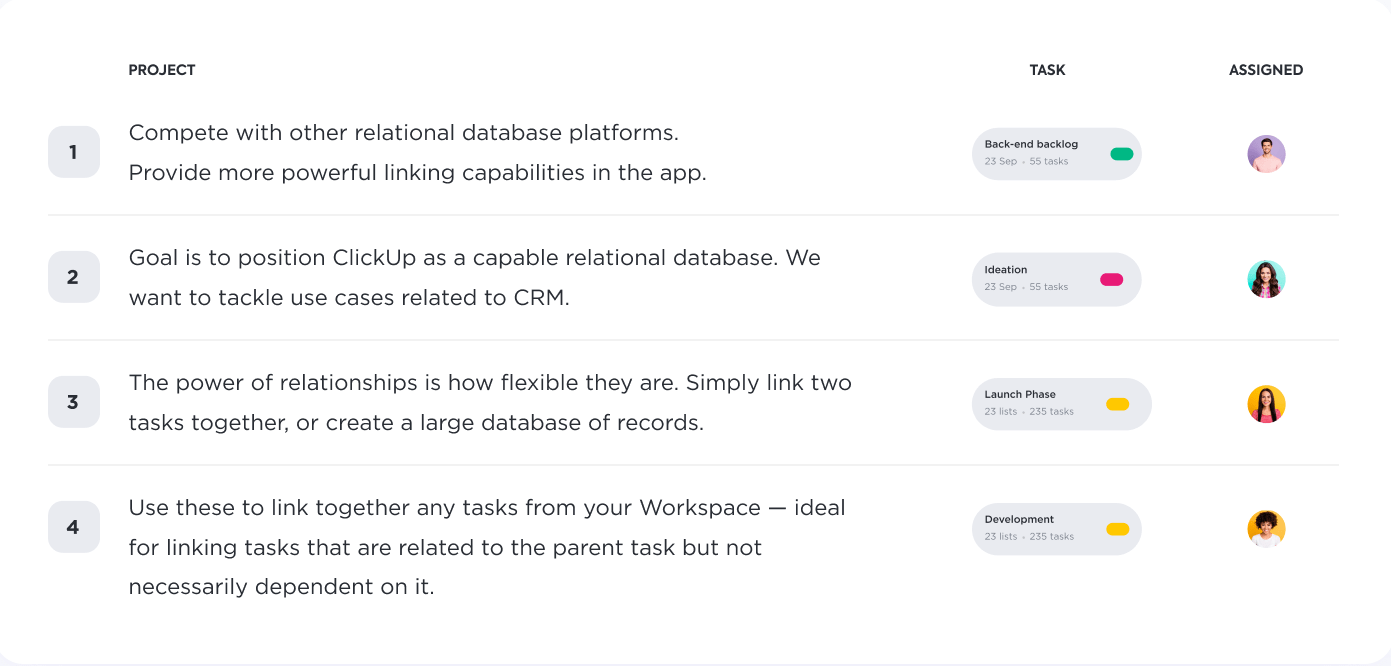Click the number 3 row badge
The width and height of the screenshot is (1391, 666).
tap(73, 402)
